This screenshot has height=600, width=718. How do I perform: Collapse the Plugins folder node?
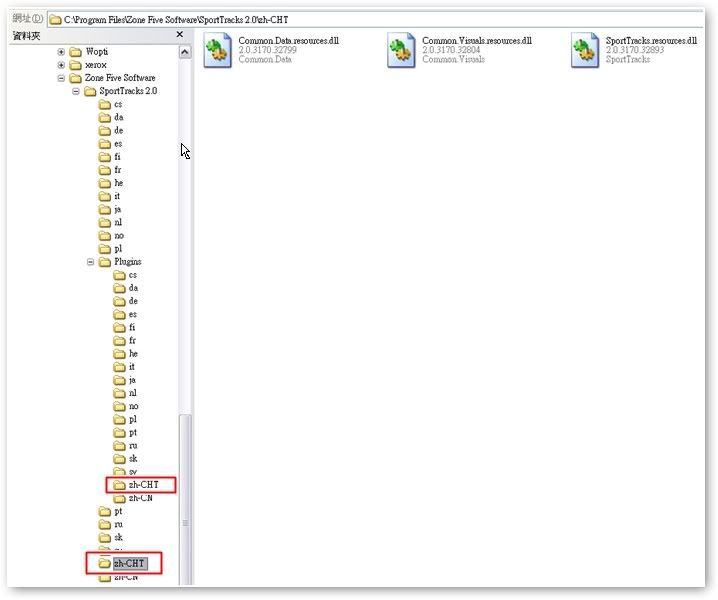[x=91, y=262]
